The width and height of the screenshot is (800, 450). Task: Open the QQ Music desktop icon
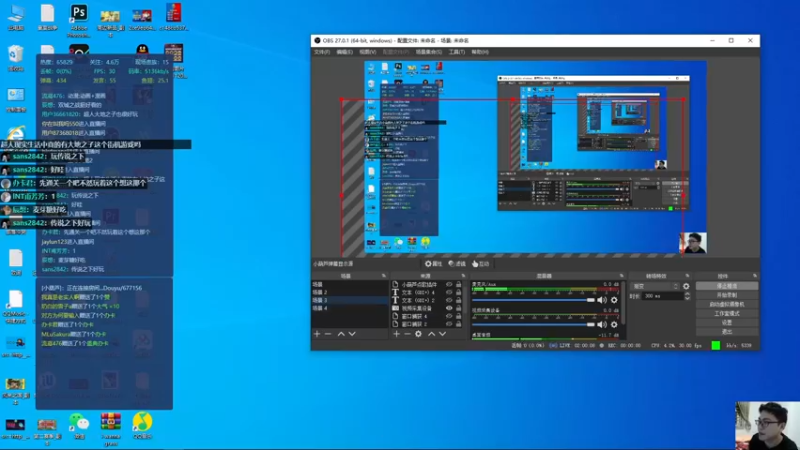point(142,427)
